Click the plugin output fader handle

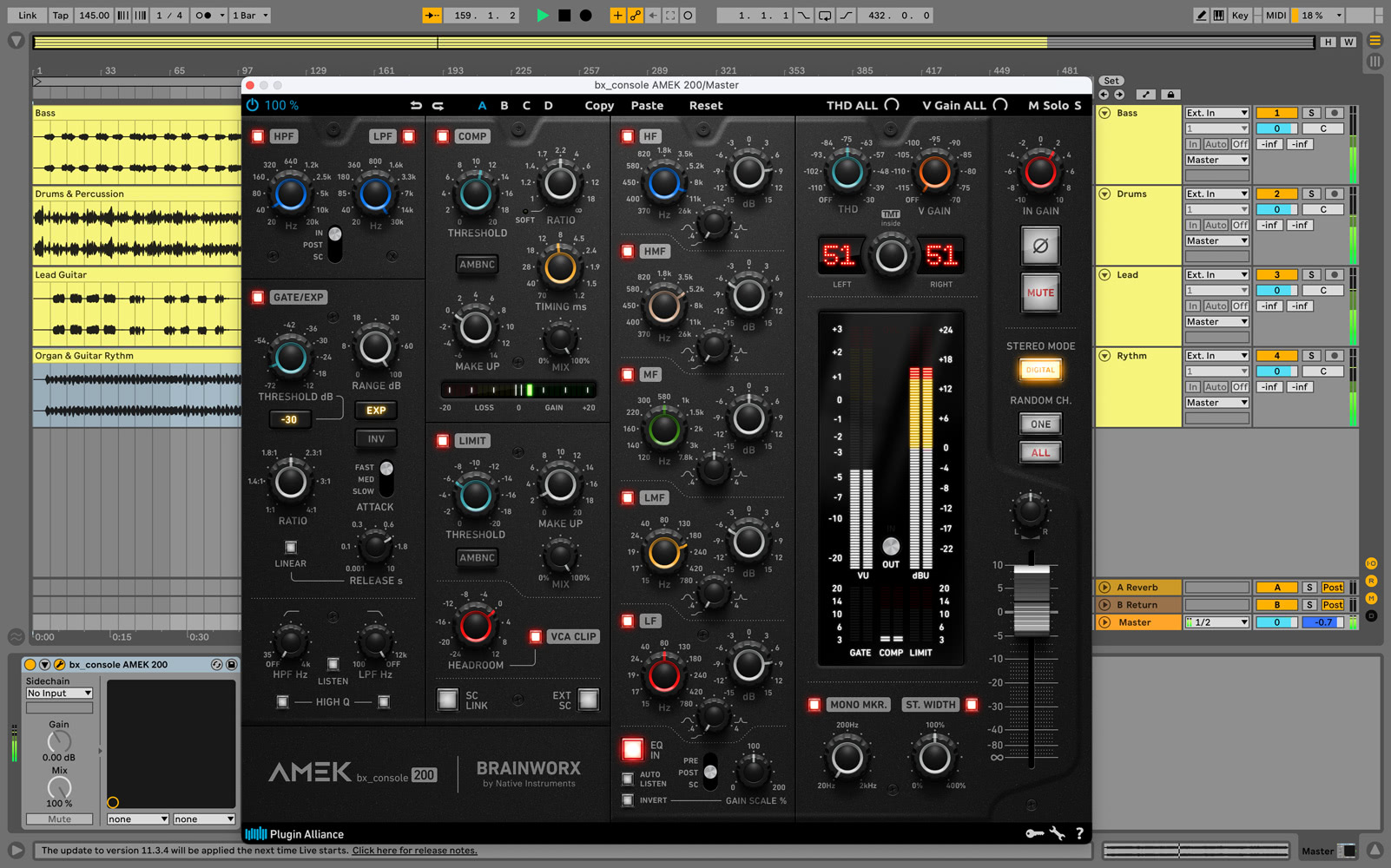point(1032,599)
